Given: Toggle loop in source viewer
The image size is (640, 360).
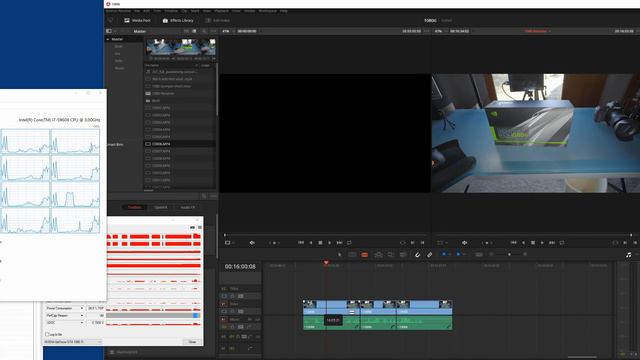Looking at the screenshot, I should tap(349, 242).
